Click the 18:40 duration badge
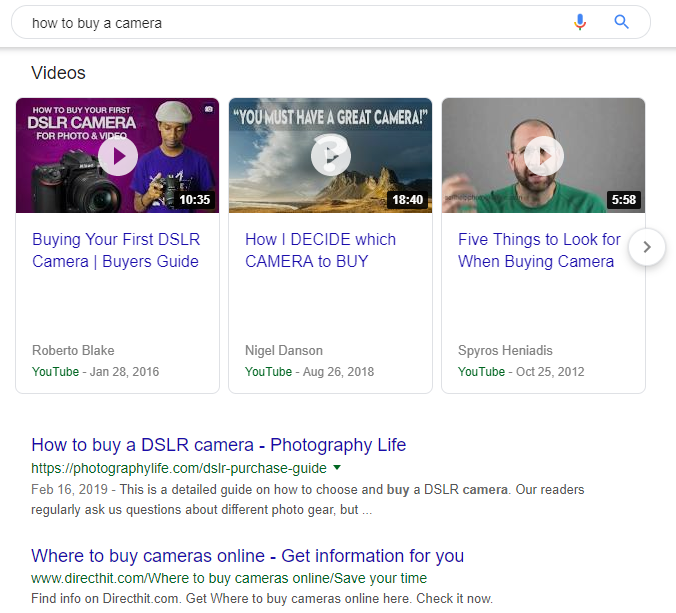This screenshot has width=676, height=613. 408,200
